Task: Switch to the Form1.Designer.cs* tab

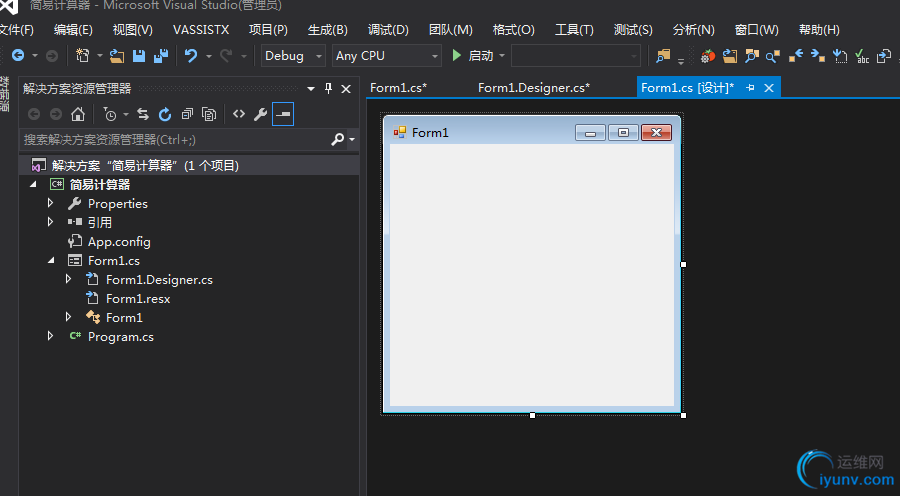Action: click(x=534, y=88)
